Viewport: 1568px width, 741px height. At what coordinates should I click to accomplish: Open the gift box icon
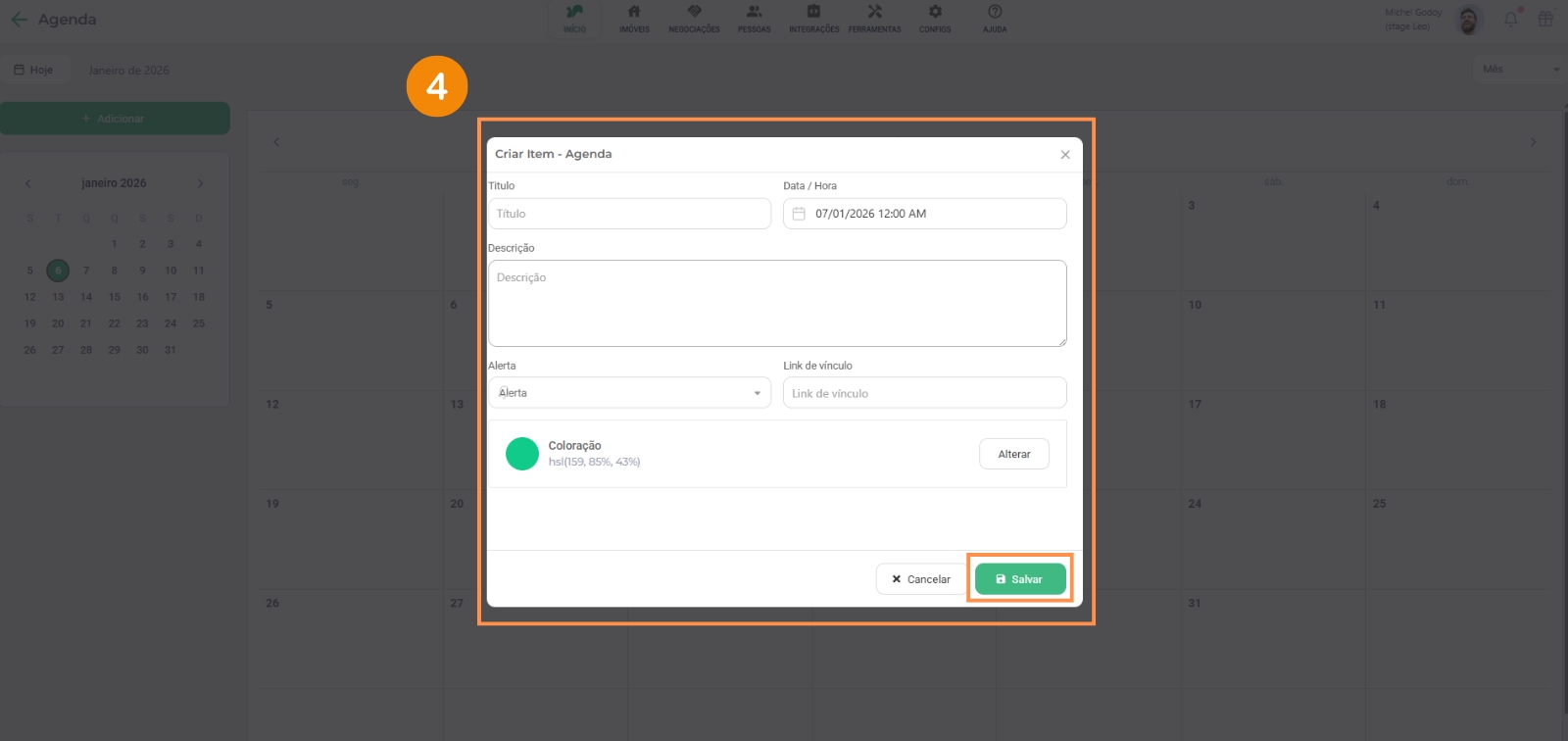(x=1545, y=20)
